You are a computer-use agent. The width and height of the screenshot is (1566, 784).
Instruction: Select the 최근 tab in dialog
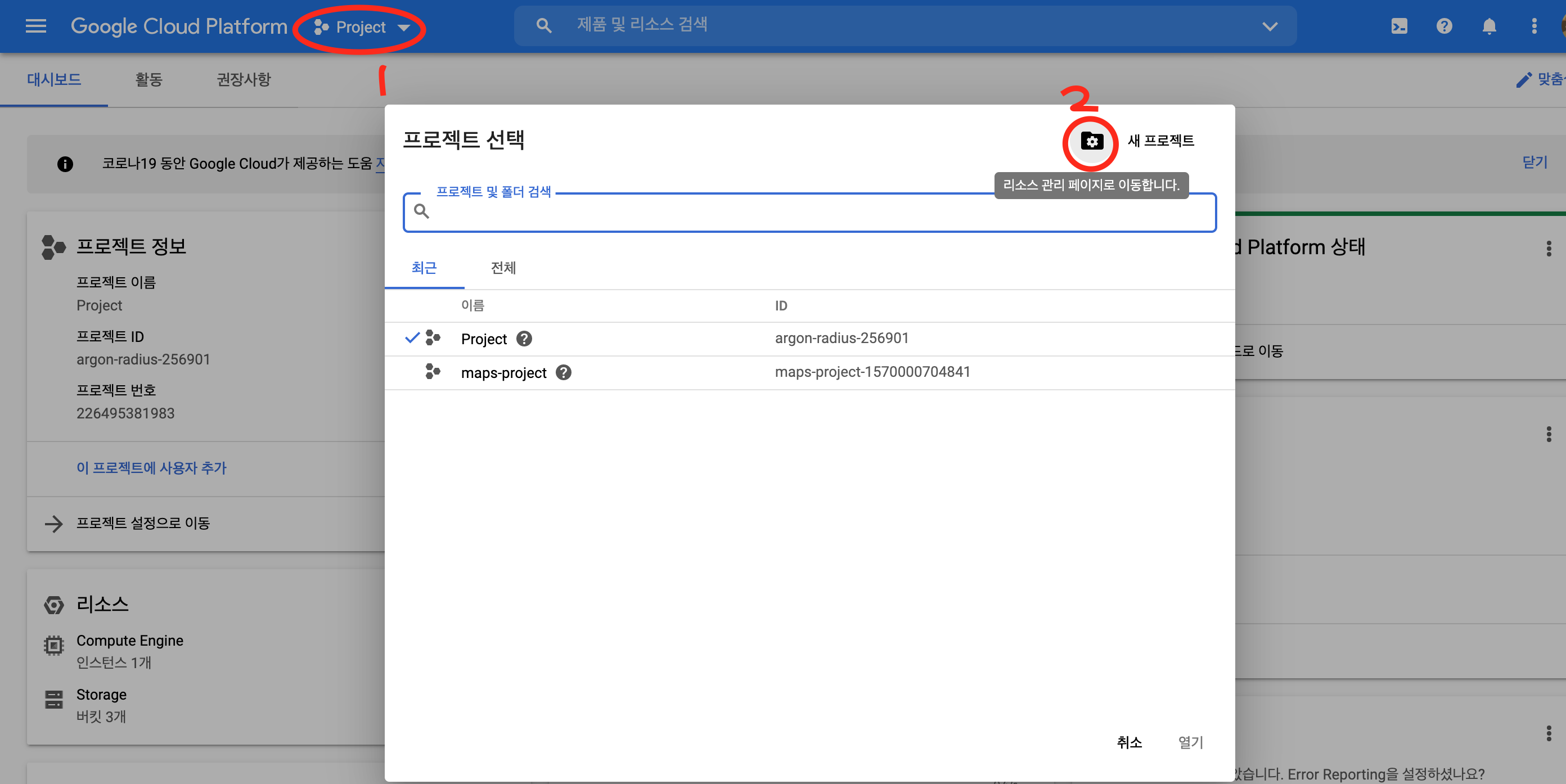click(424, 268)
